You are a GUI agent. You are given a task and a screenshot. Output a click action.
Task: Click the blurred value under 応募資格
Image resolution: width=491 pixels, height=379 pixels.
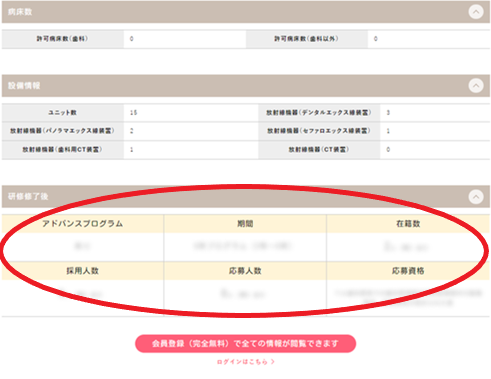(x=408, y=298)
